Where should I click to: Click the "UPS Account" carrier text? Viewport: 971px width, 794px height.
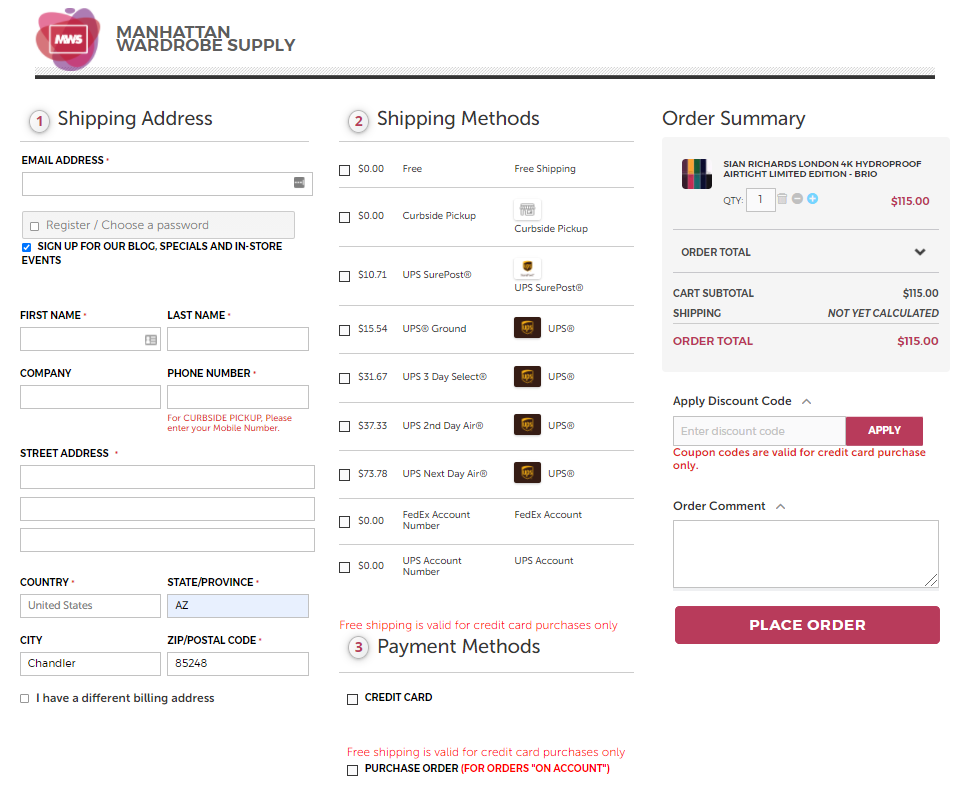544,561
